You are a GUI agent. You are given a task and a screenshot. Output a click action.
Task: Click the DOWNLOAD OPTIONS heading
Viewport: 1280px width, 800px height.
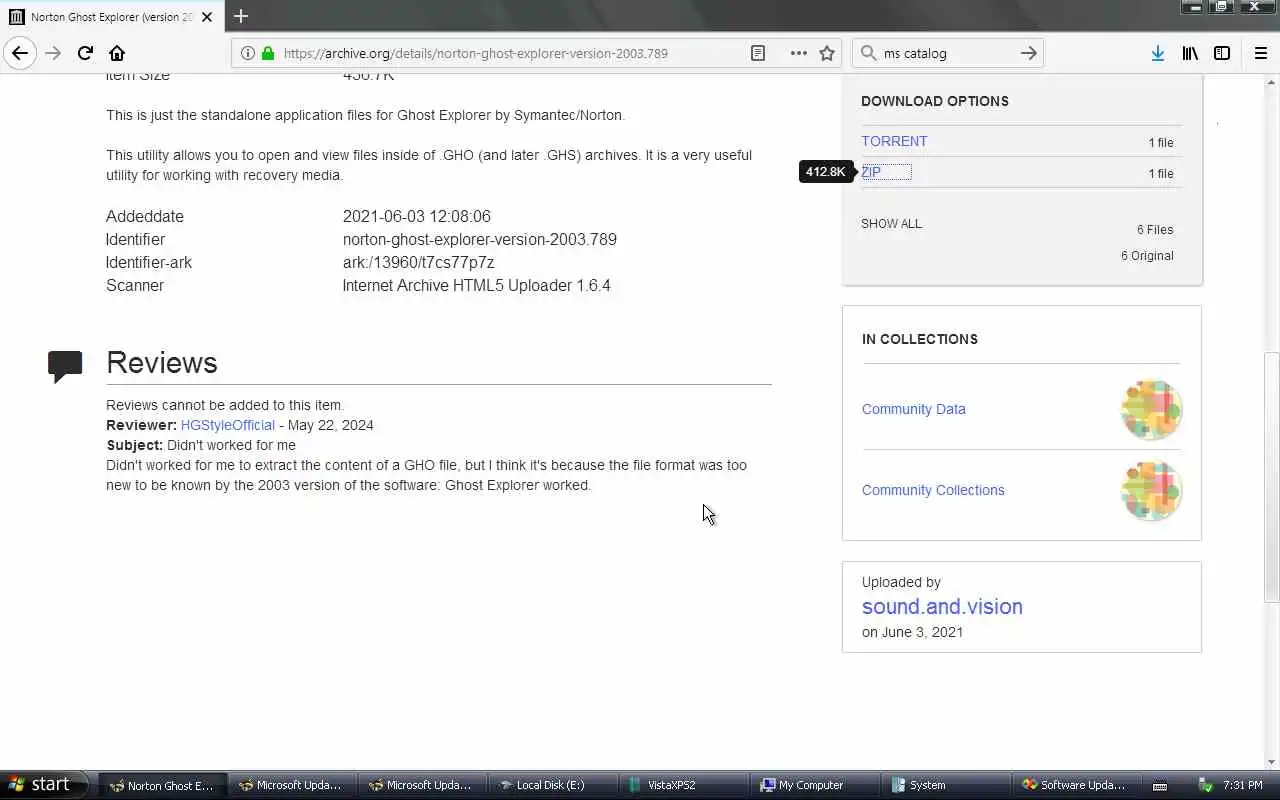pos(935,101)
